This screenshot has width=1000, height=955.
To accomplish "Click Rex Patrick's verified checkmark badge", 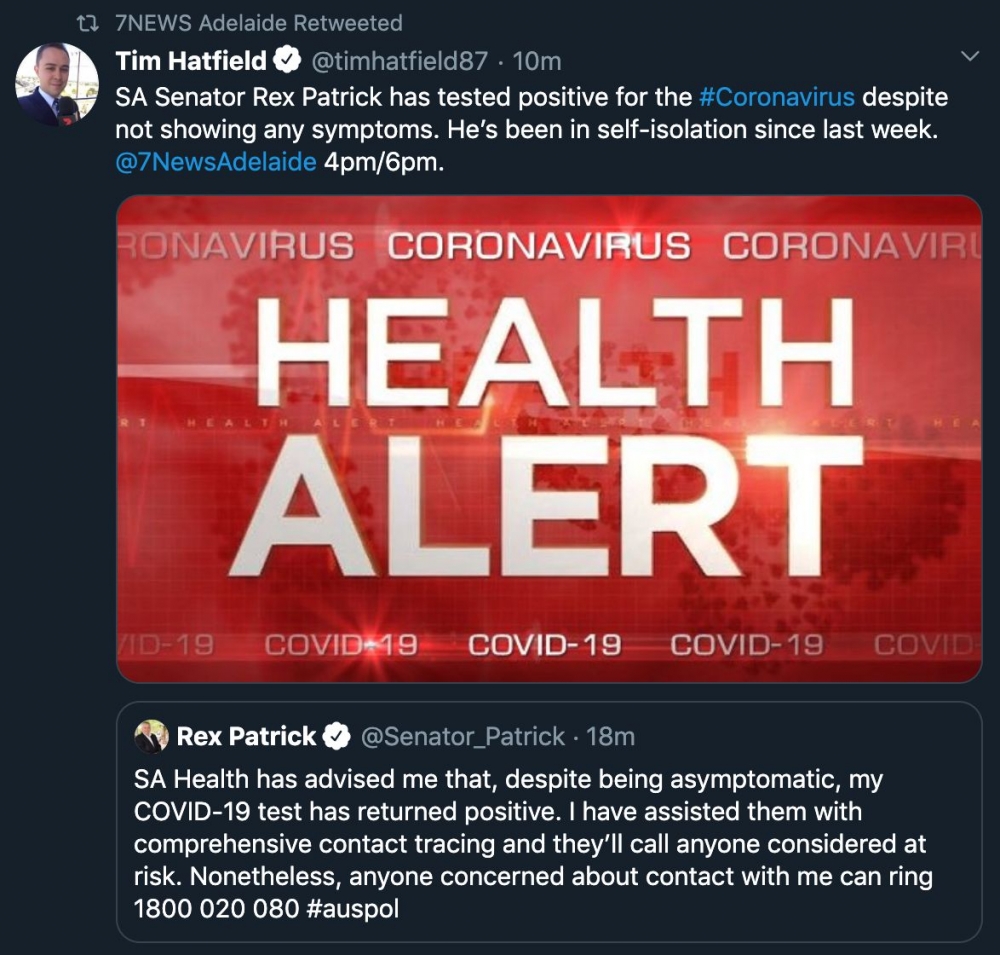I will point(336,736).
